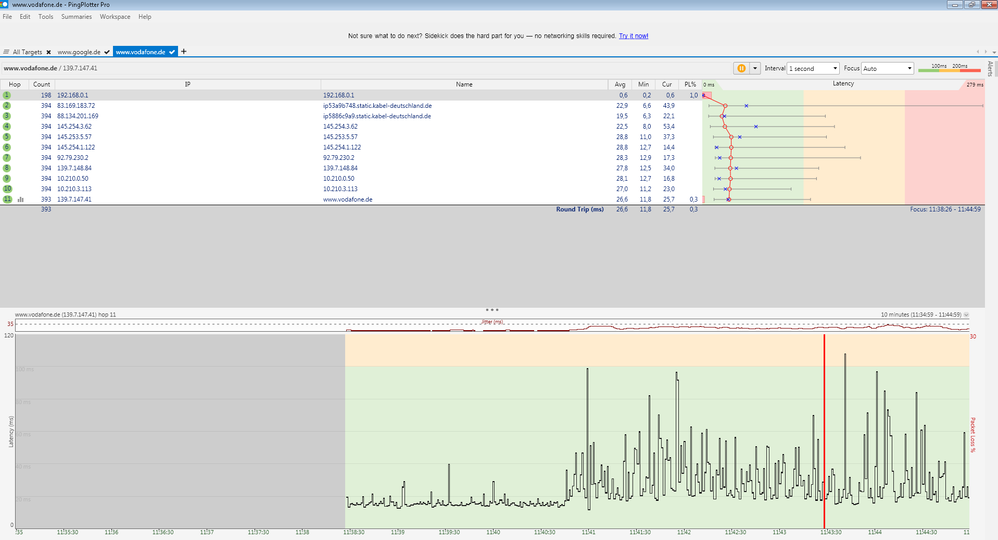
Task: Open the Interval dropdown showing 1 second
Action: (813, 68)
